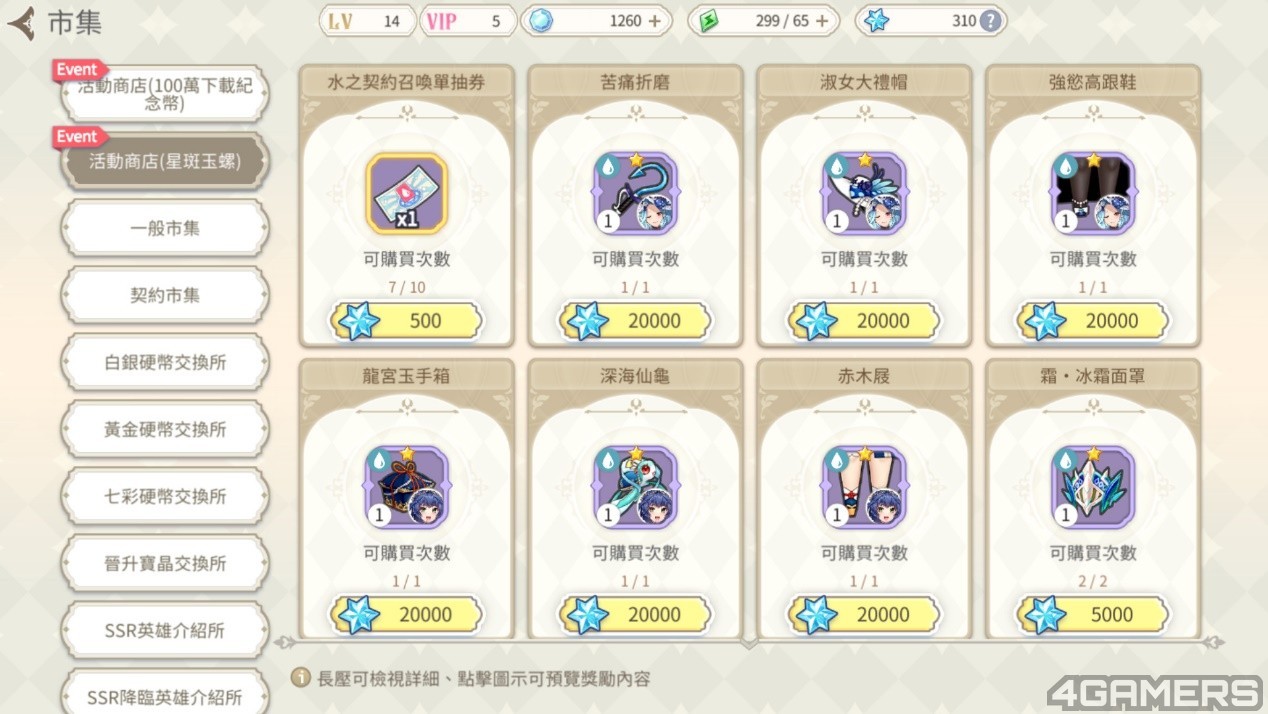Preview the 霜・冰霜面罩 mask item icon
1268x714 pixels.
(x=1093, y=487)
